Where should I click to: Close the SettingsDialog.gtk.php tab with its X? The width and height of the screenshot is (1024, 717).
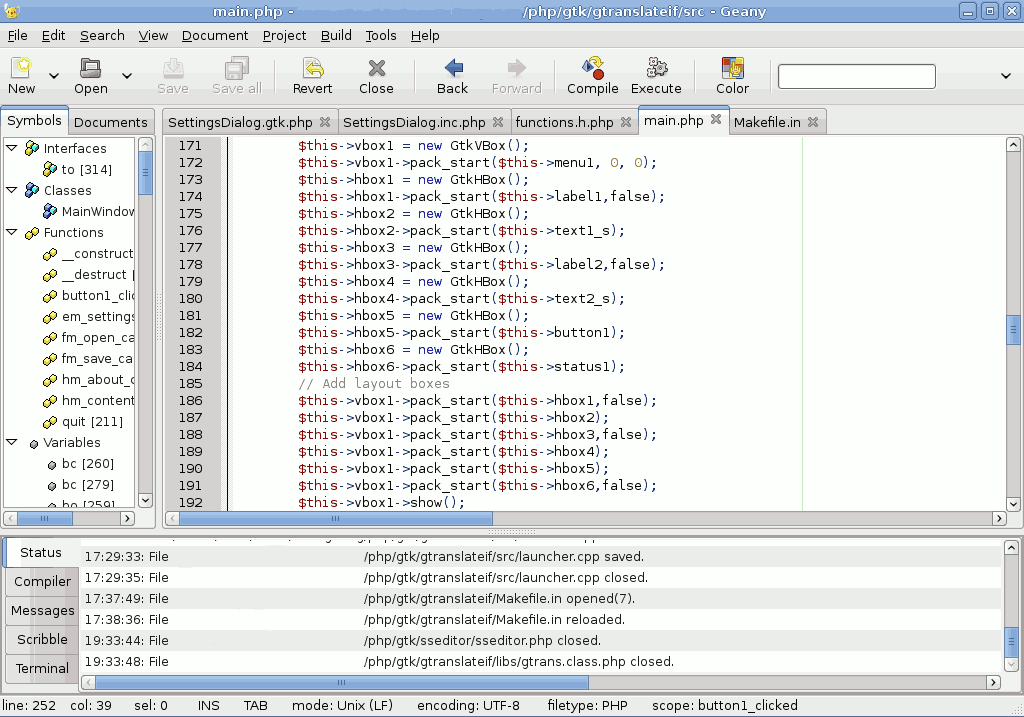point(325,122)
